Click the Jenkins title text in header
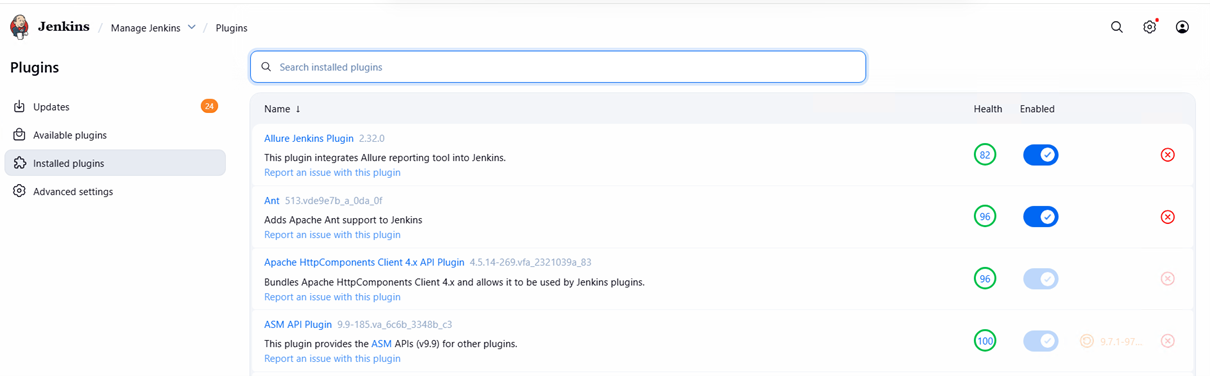Screen dimensions: 1210x376 click(63, 27)
